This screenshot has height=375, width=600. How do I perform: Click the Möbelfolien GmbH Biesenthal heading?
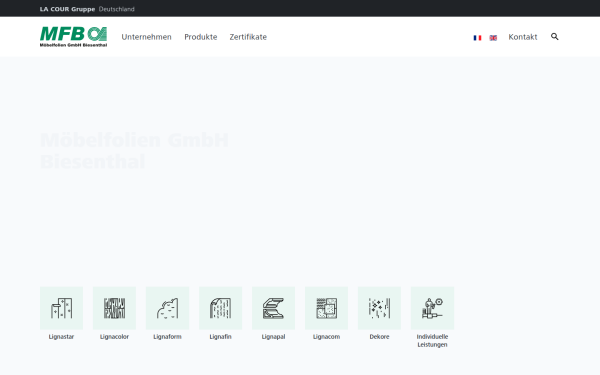pos(134,151)
